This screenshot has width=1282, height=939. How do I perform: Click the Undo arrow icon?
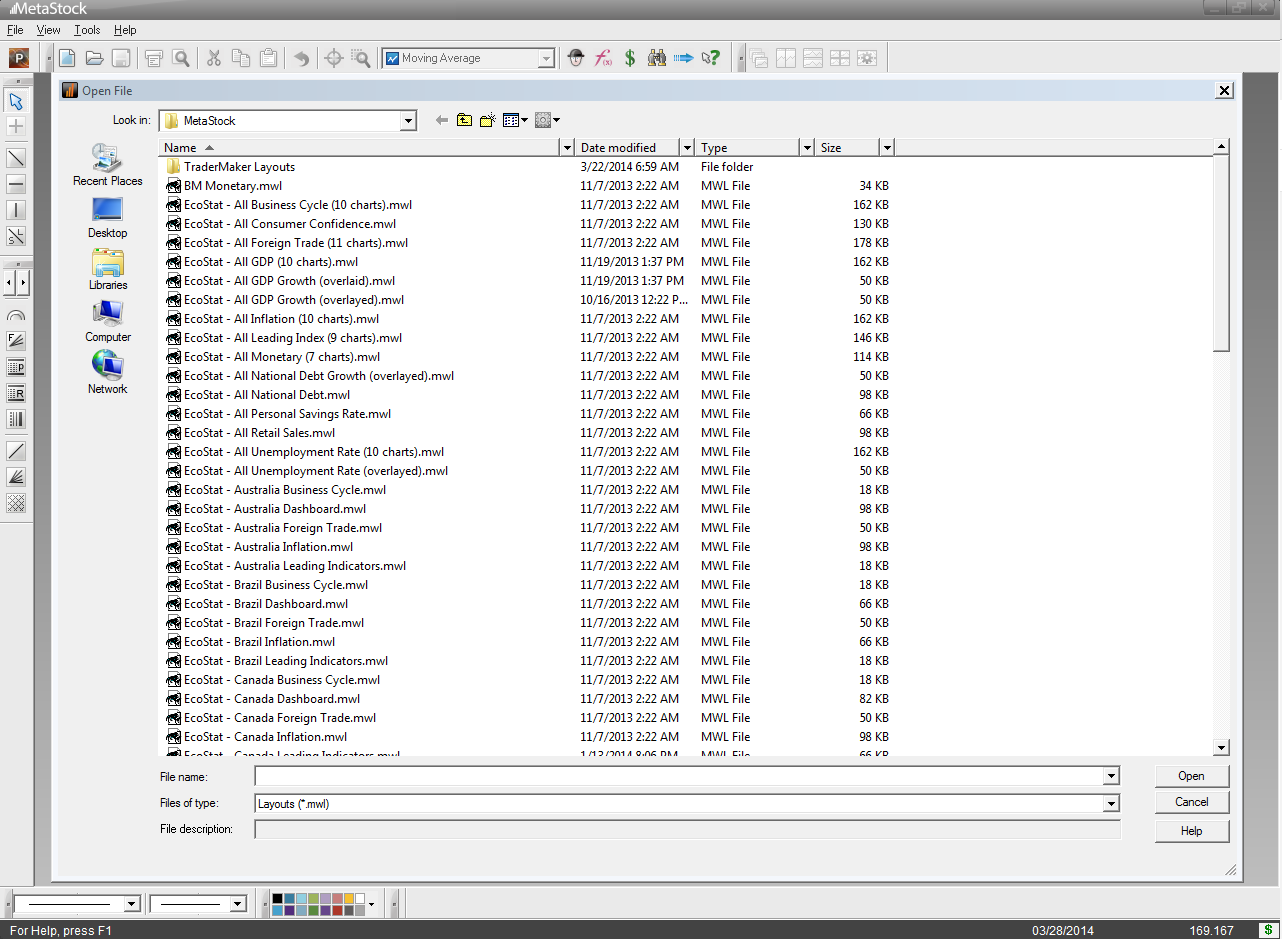click(x=301, y=58)
